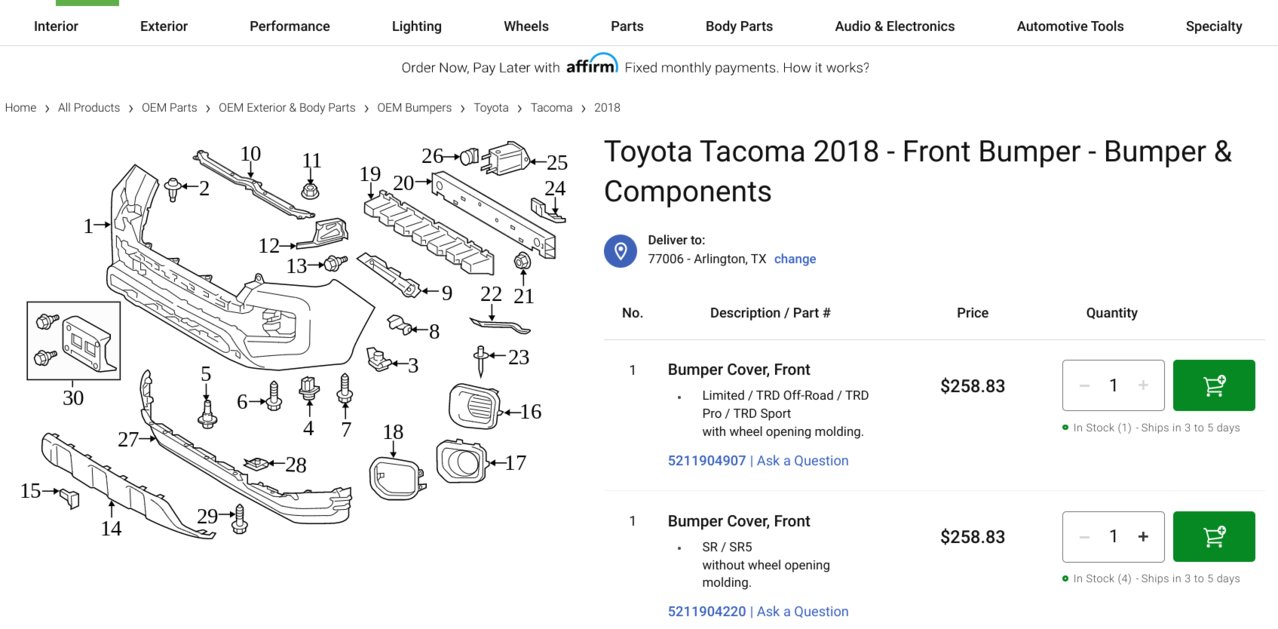
Task: Add Limited/TRD Bumper Cover to cart
Action: pos(1213,386)
